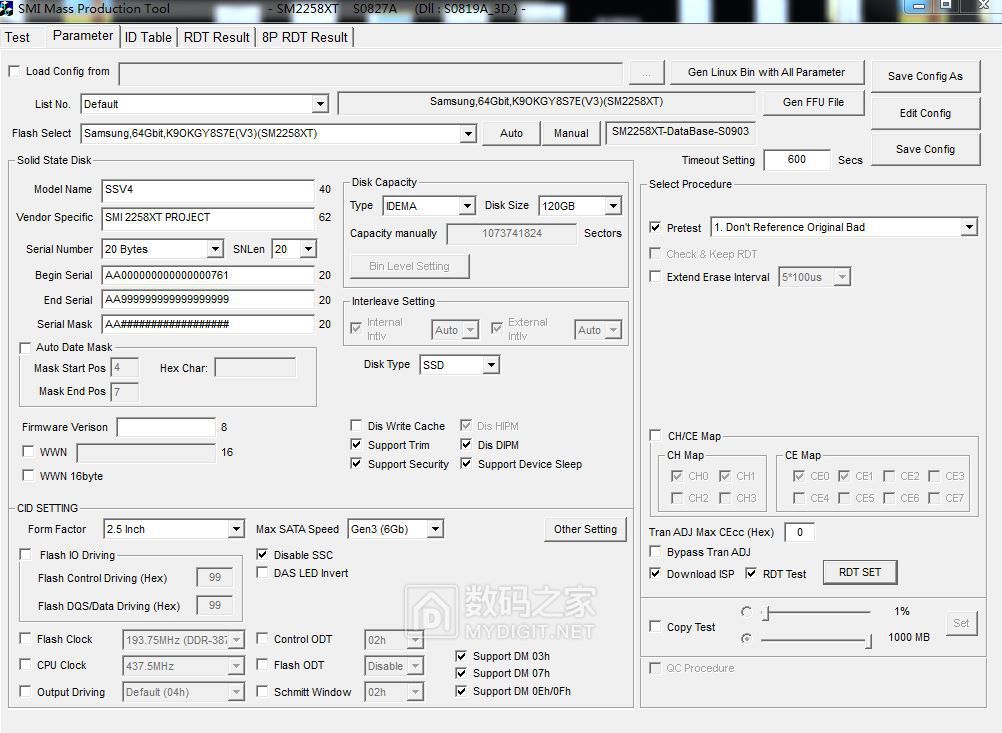The image size is (1002, 733).
Task: Expand the Form Factor dropdown
Action: click(x=236, y=529)
